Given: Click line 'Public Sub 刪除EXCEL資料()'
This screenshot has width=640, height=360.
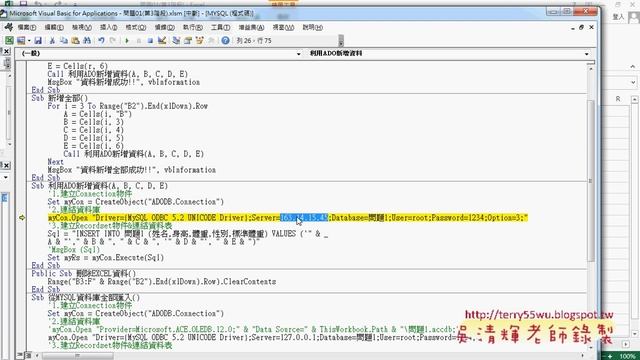Looking at the screenshot, I should point(84,273).
